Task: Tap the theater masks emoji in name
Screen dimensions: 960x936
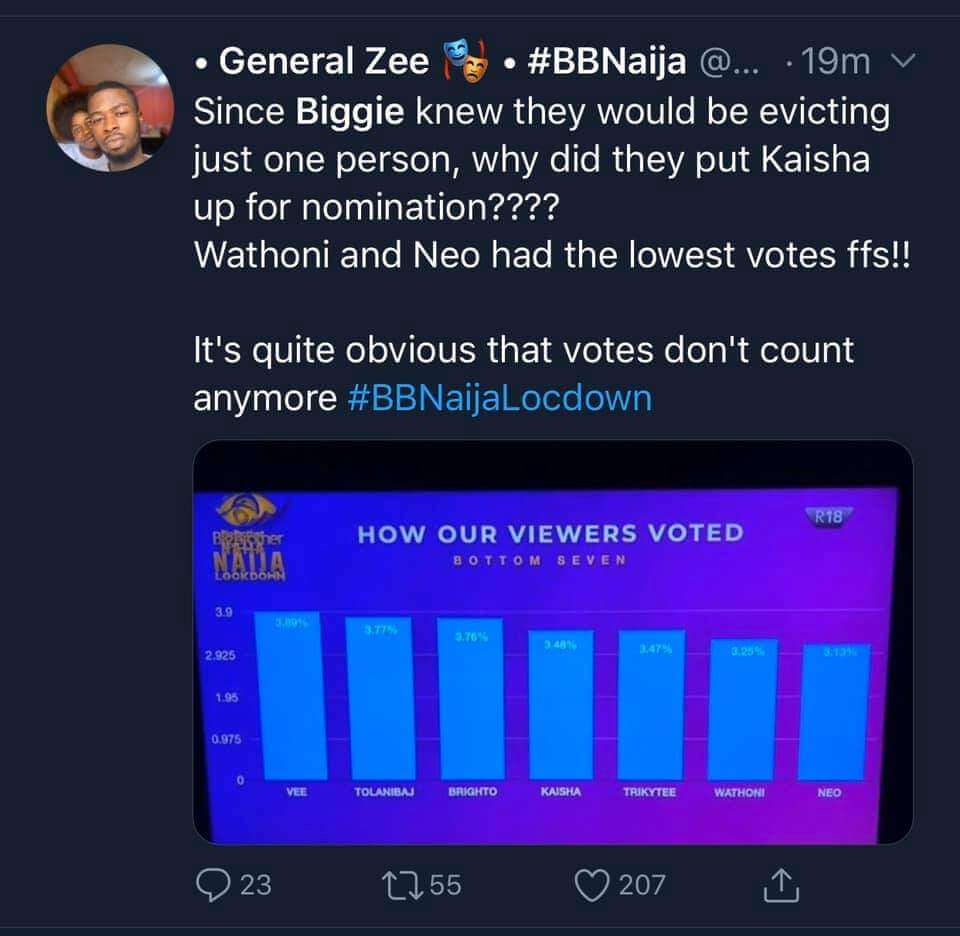Action: tap(465, 61)
